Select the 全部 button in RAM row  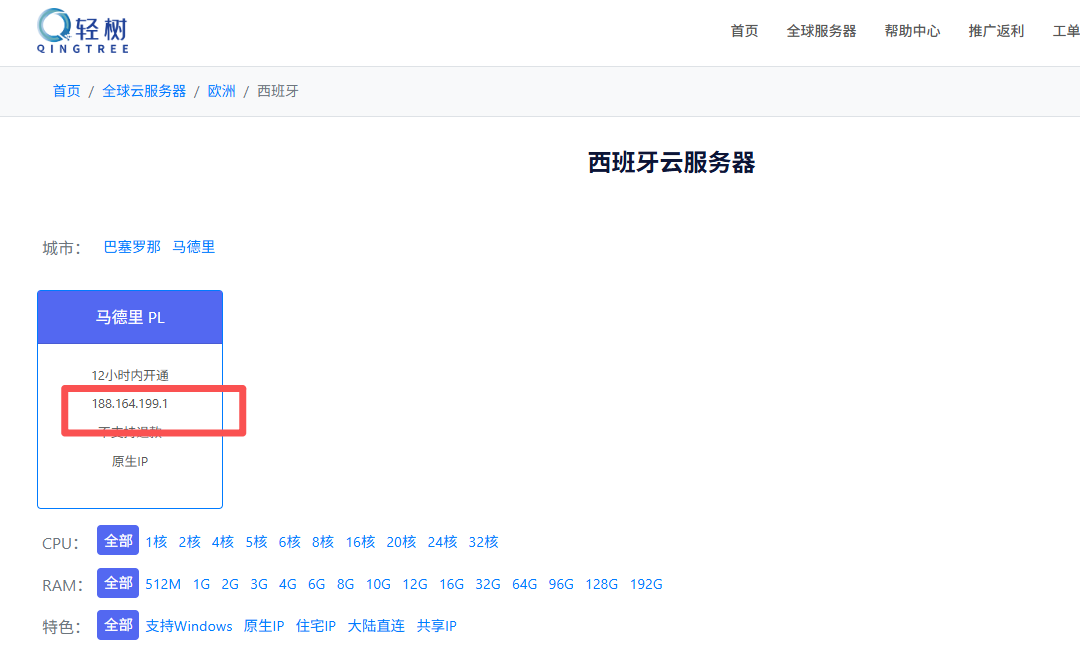click(x=118, y=583)
